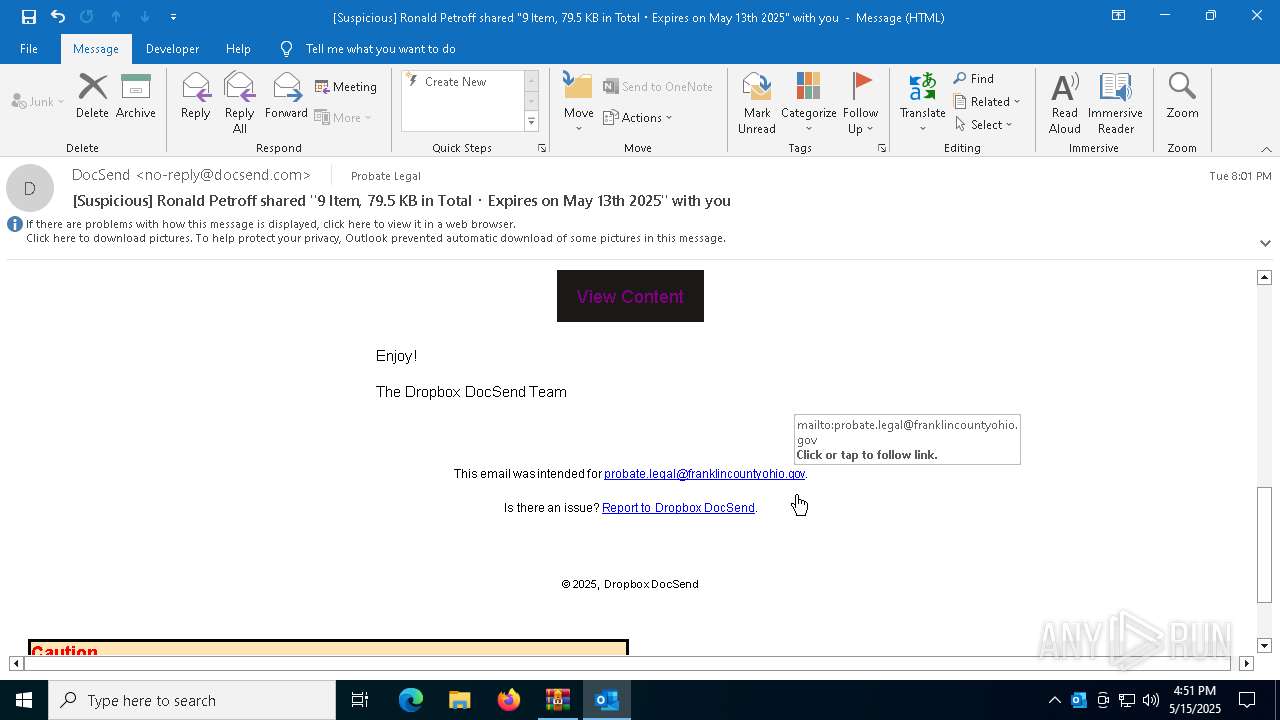The width and height of the screenshot is (1280, 720).
Task: Click the vertical scrollbar up arrow
Action: tap(1264, 277)
